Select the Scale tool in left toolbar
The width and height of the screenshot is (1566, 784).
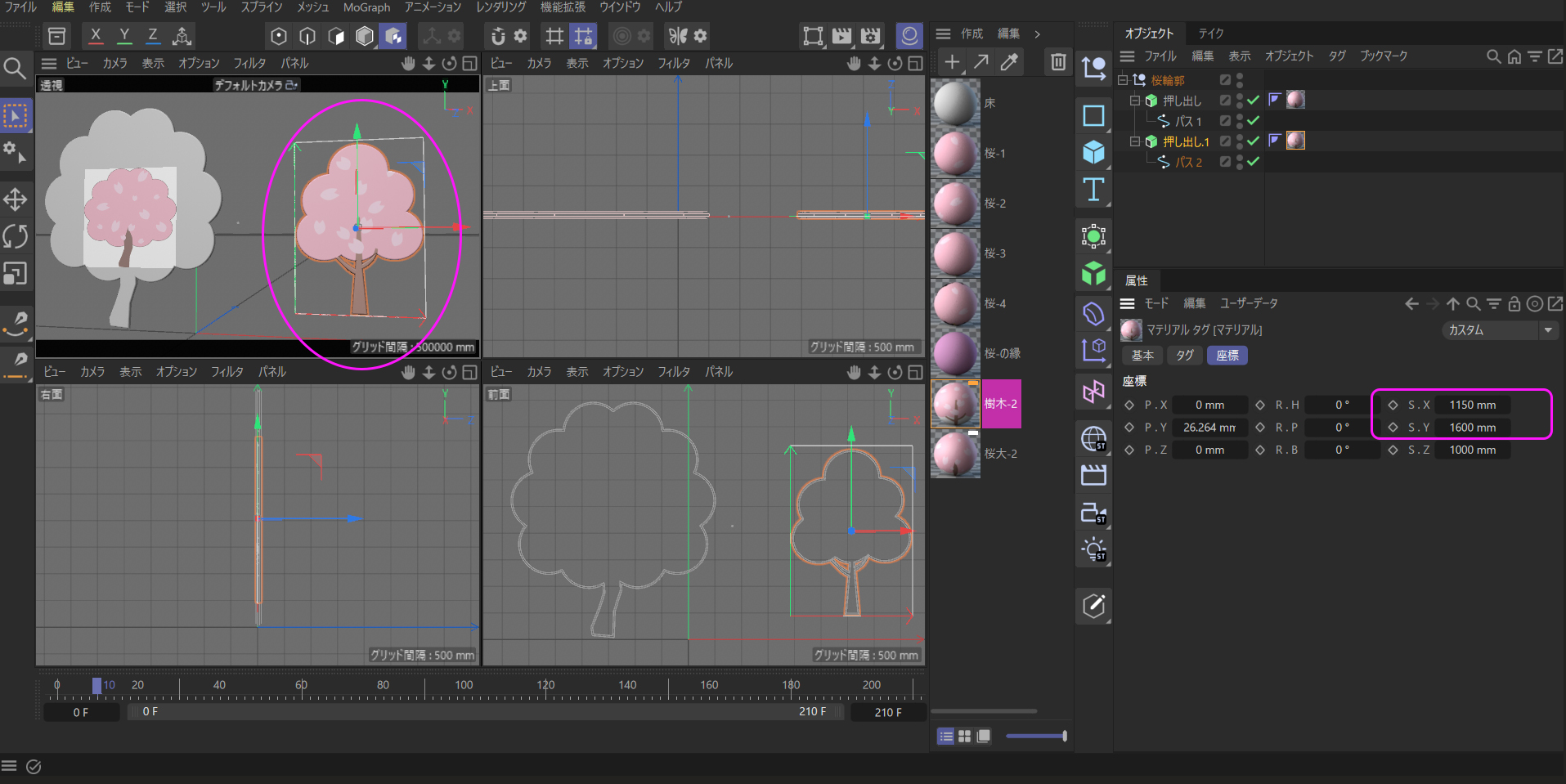pyautogui.click(x=15, y=273)
